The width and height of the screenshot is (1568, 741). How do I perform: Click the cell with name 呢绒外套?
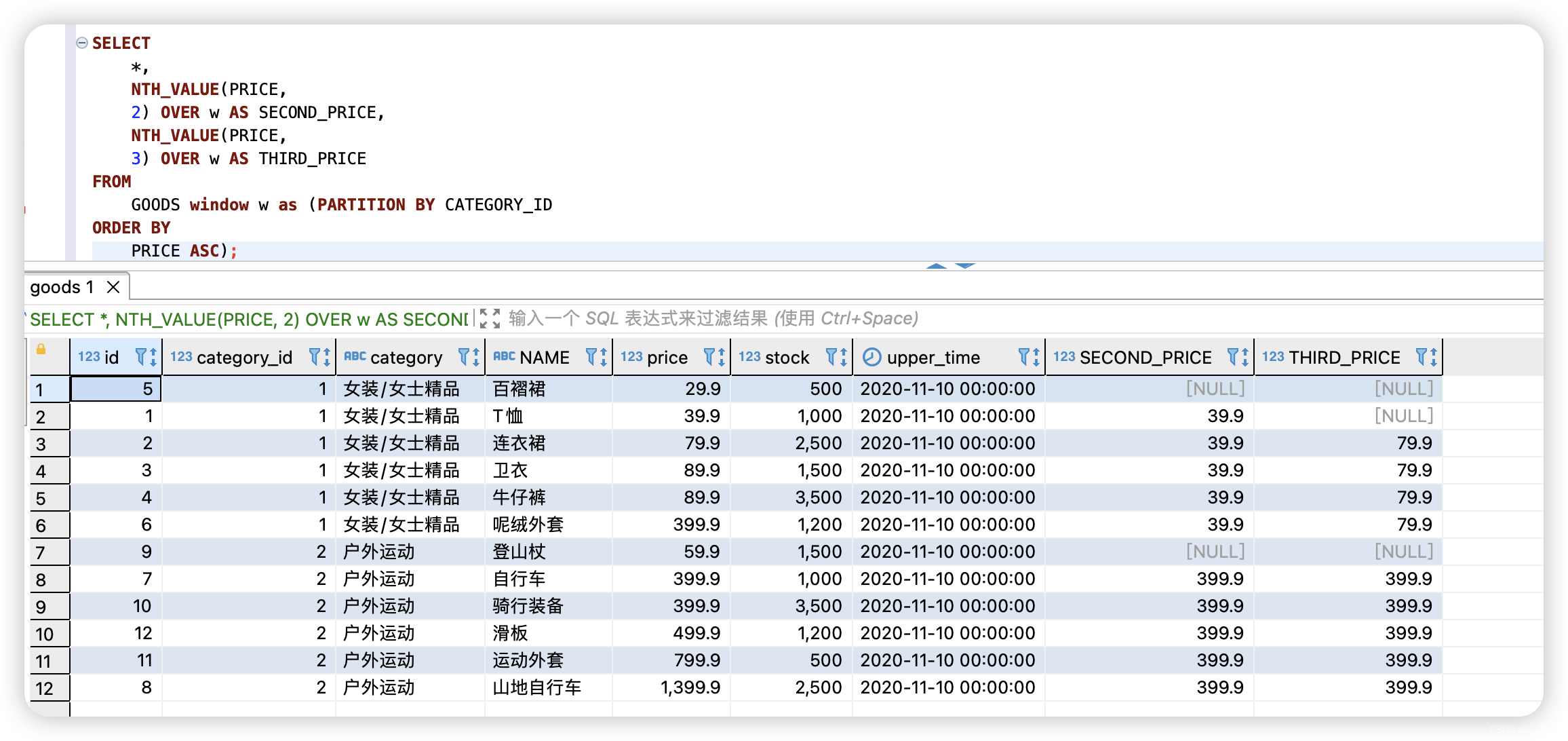click(x=549, y=525)
